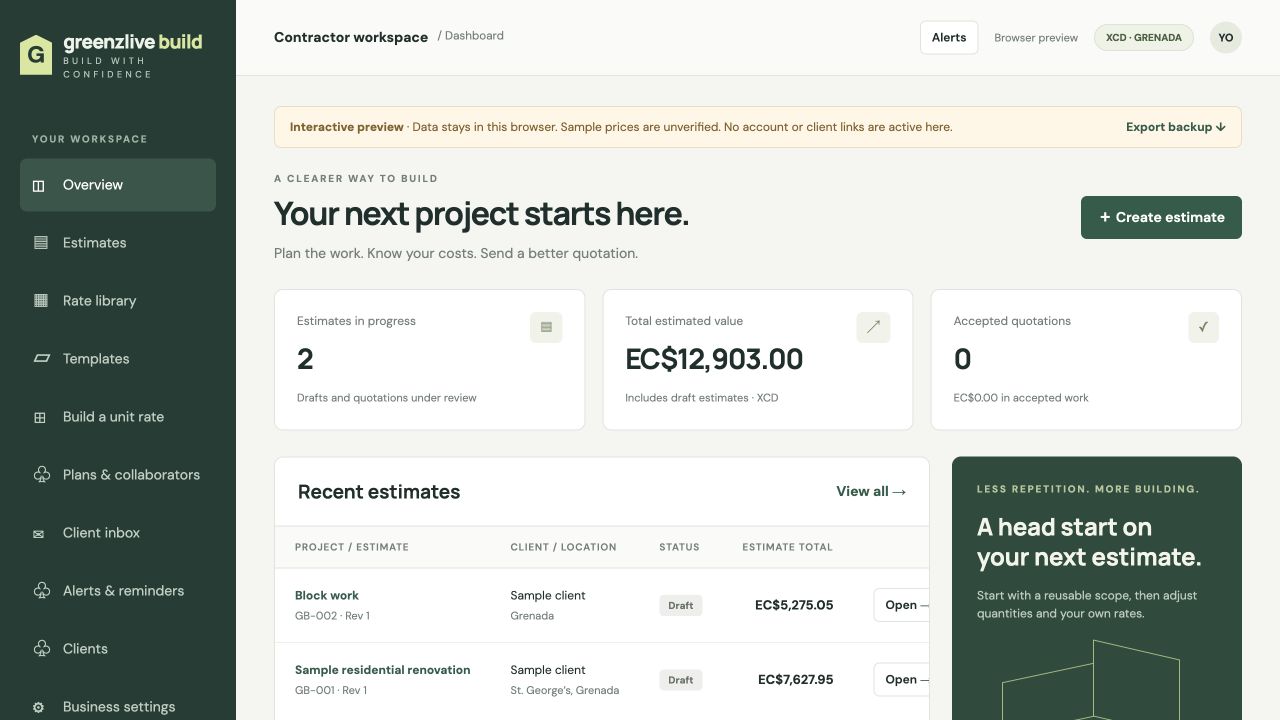This screenshot has height=720, width=1280.
Task: Click the Clients sidebar icon
Action: click(41, 649)
